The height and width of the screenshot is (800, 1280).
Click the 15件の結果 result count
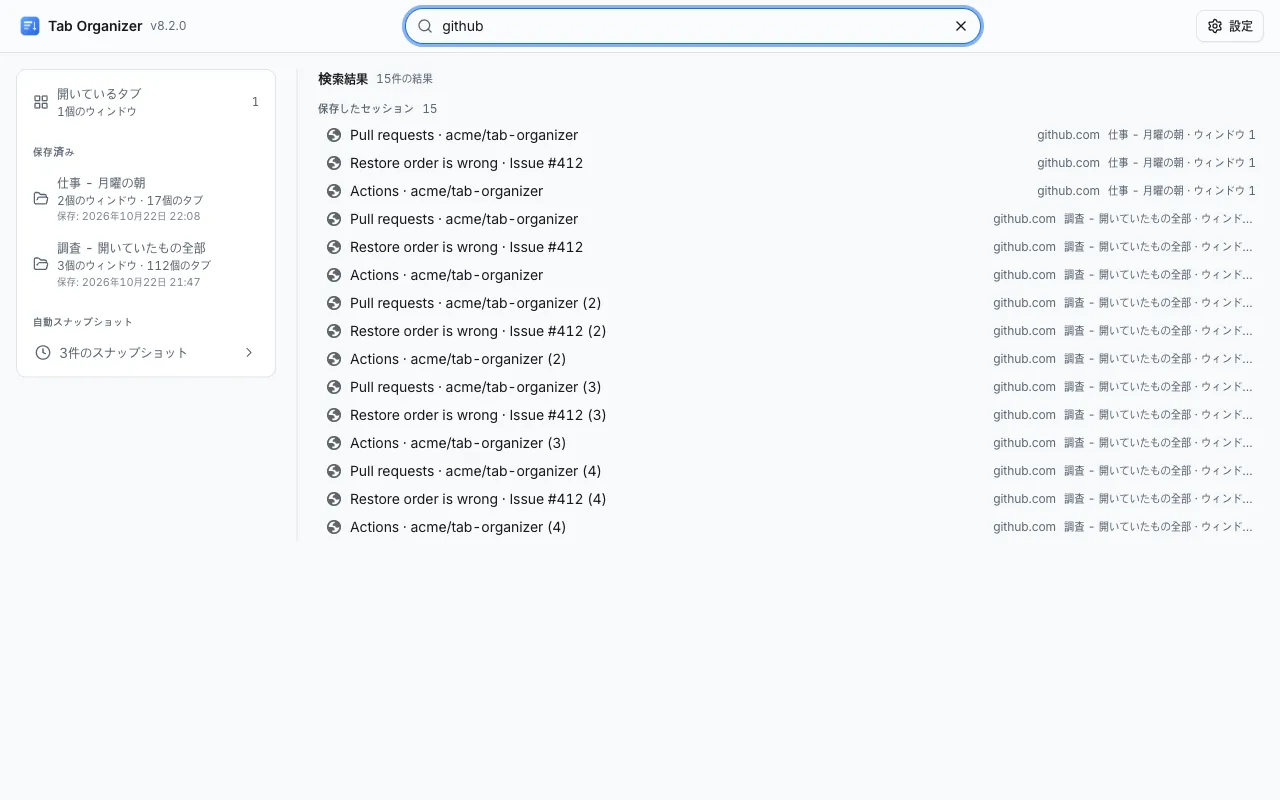[405, 79]
